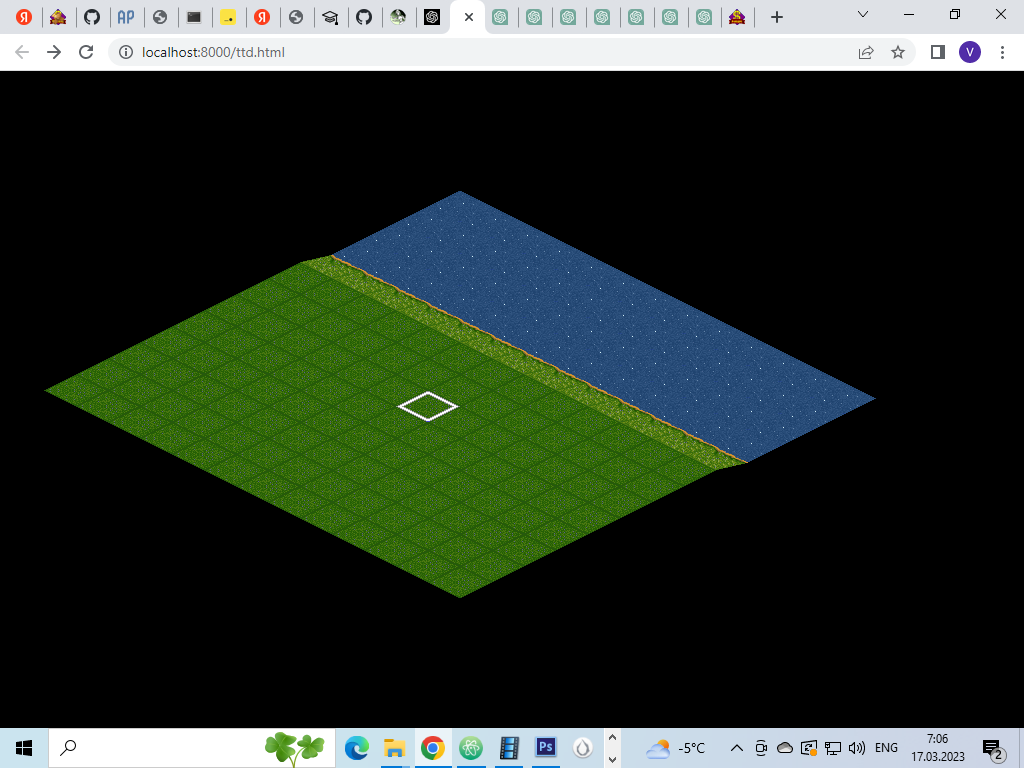This screenshot has width=1024, height=768.
Task: Open the water-drop app on taskbar
Action: click(583, 748)
